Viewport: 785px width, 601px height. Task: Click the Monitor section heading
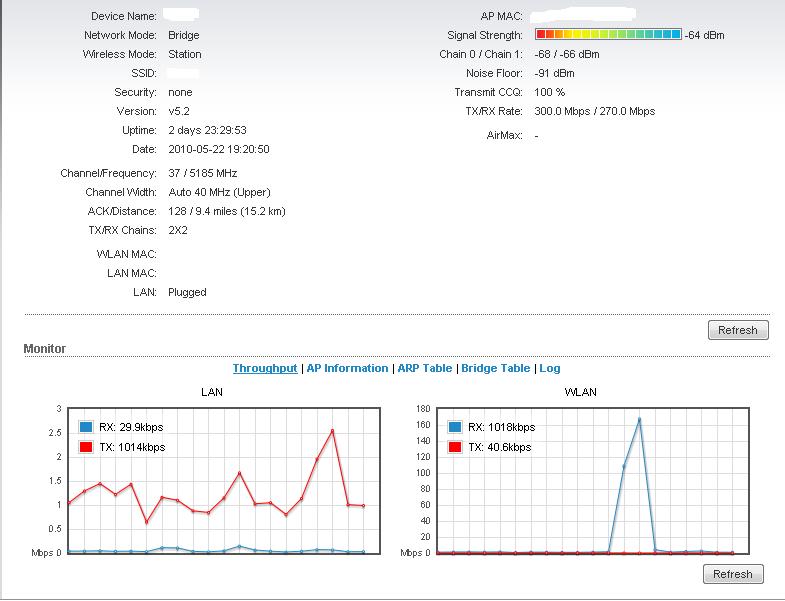click(45, 349)
